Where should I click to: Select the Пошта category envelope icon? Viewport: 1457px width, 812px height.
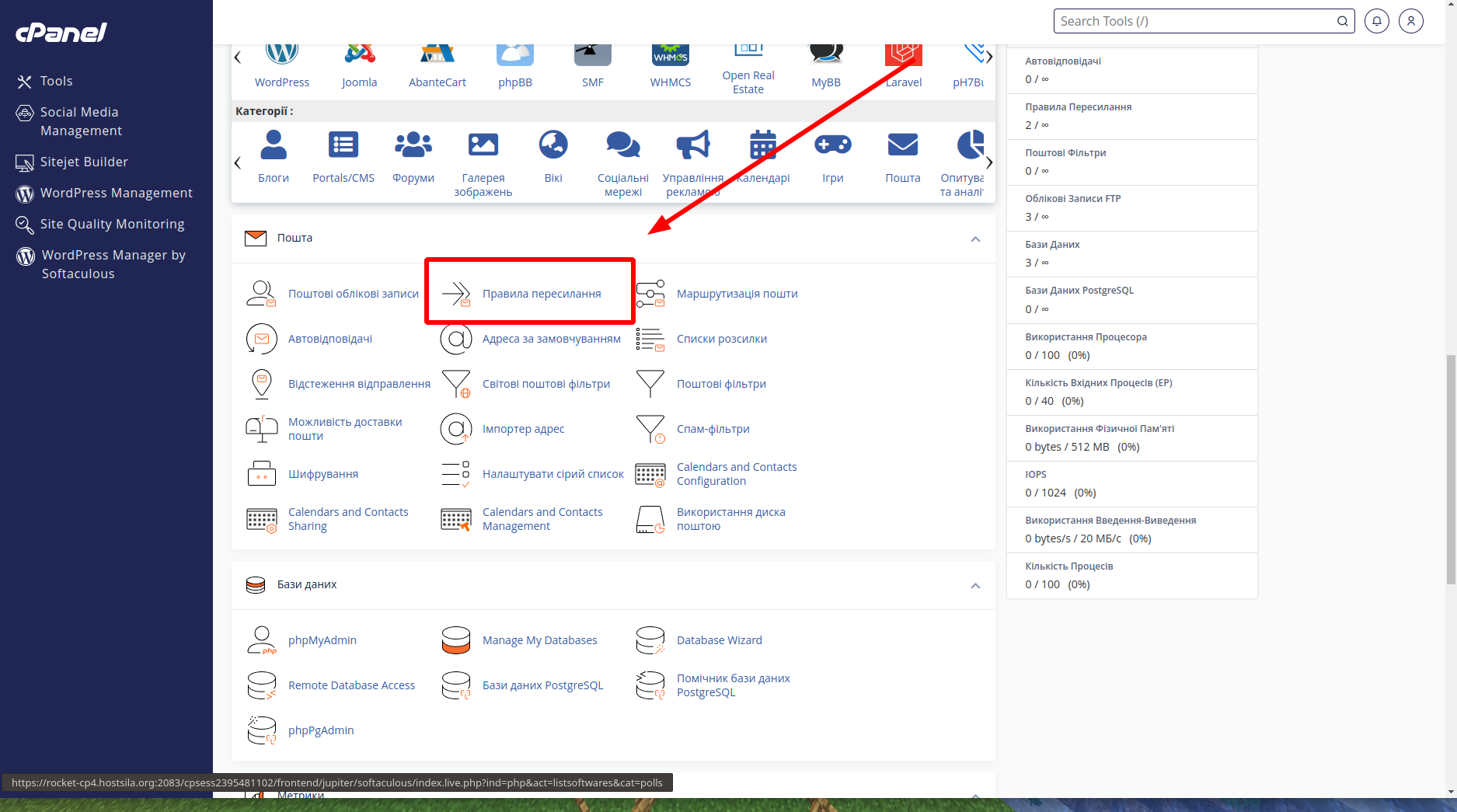pyautogui.click(x=903, y=145)
